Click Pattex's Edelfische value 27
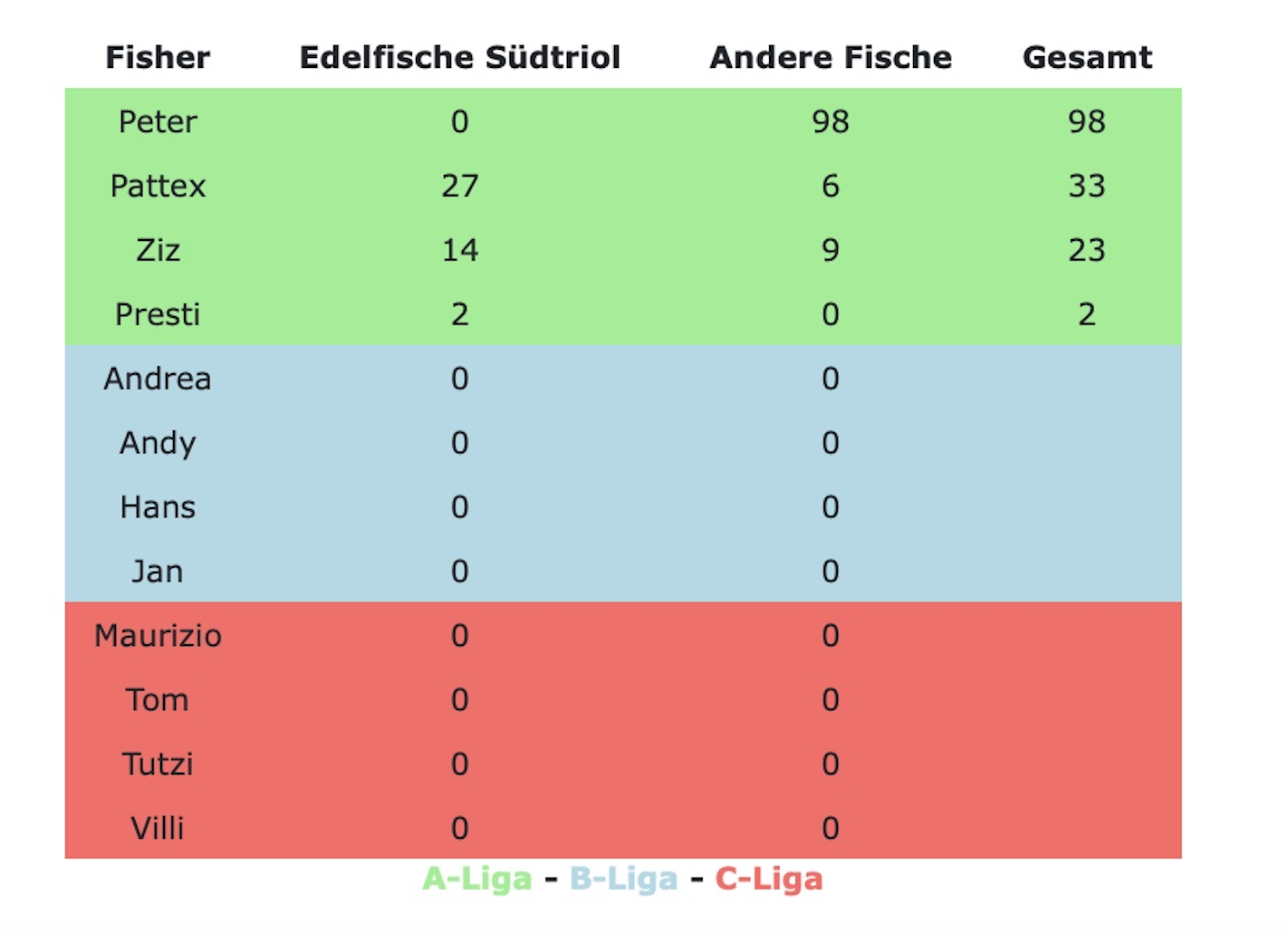Screen dimensions: 1288x933 pos(460,186)
